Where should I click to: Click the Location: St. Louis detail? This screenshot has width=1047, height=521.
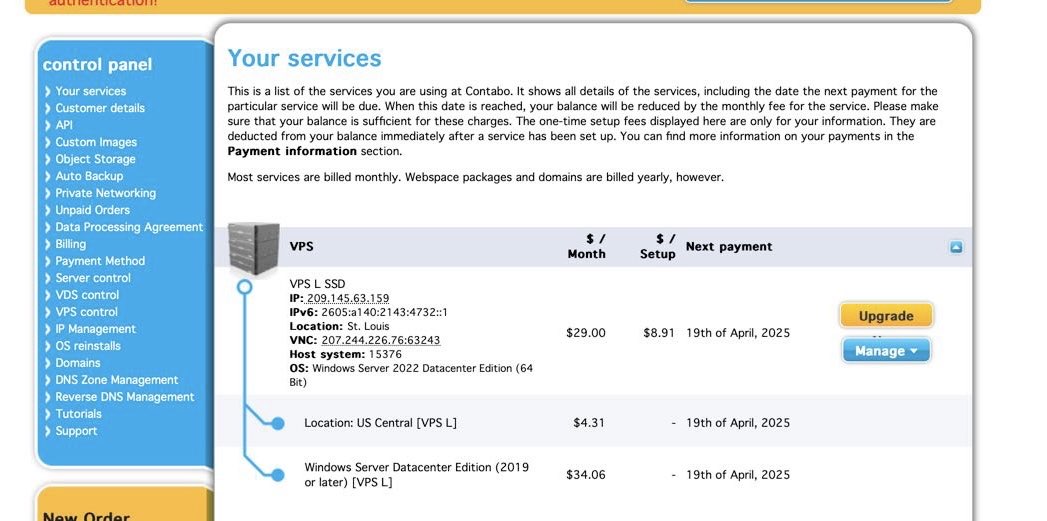(339, 326)
